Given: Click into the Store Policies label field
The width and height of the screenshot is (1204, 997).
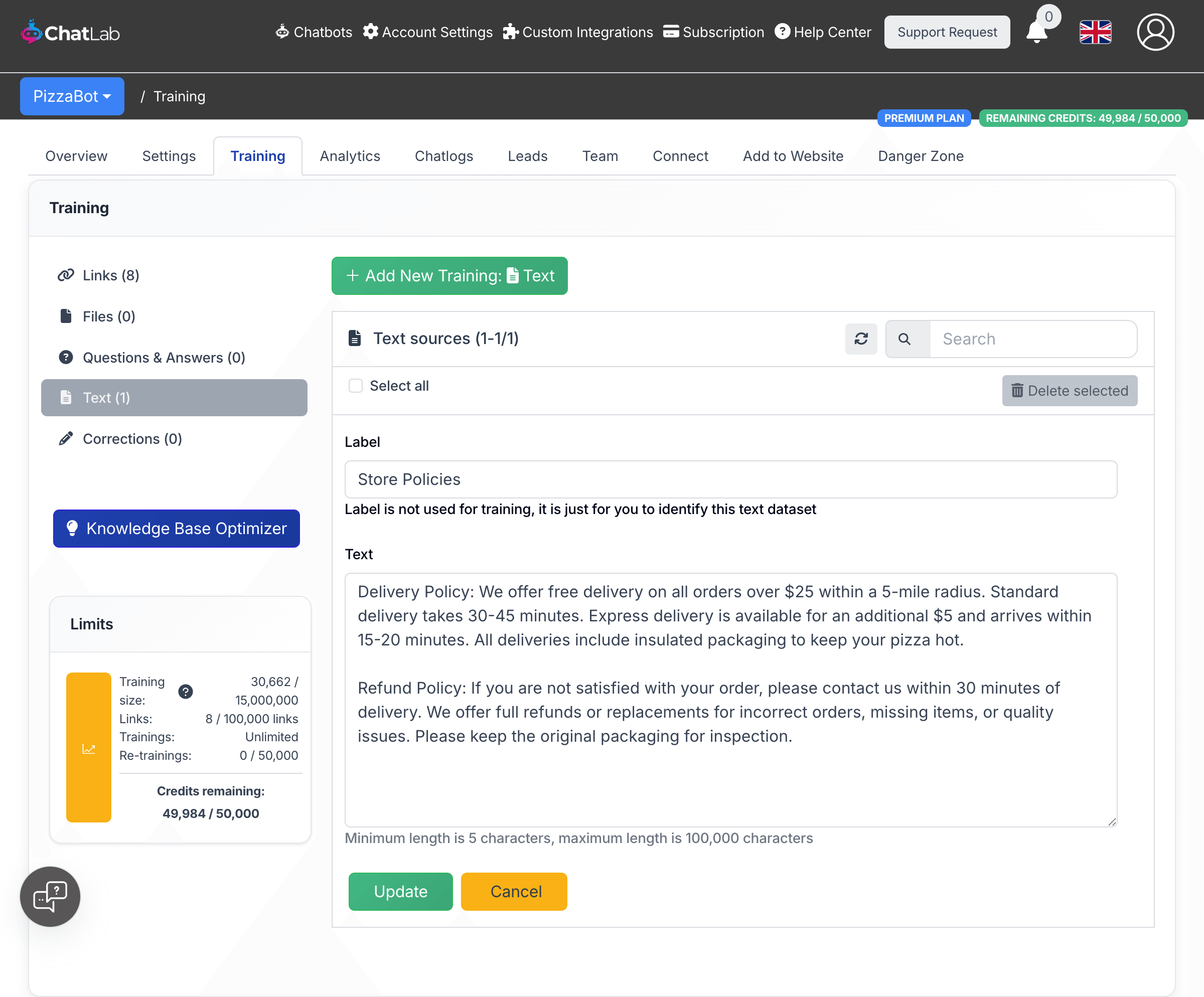Looking at the screenshot, I should coord(730,479).
